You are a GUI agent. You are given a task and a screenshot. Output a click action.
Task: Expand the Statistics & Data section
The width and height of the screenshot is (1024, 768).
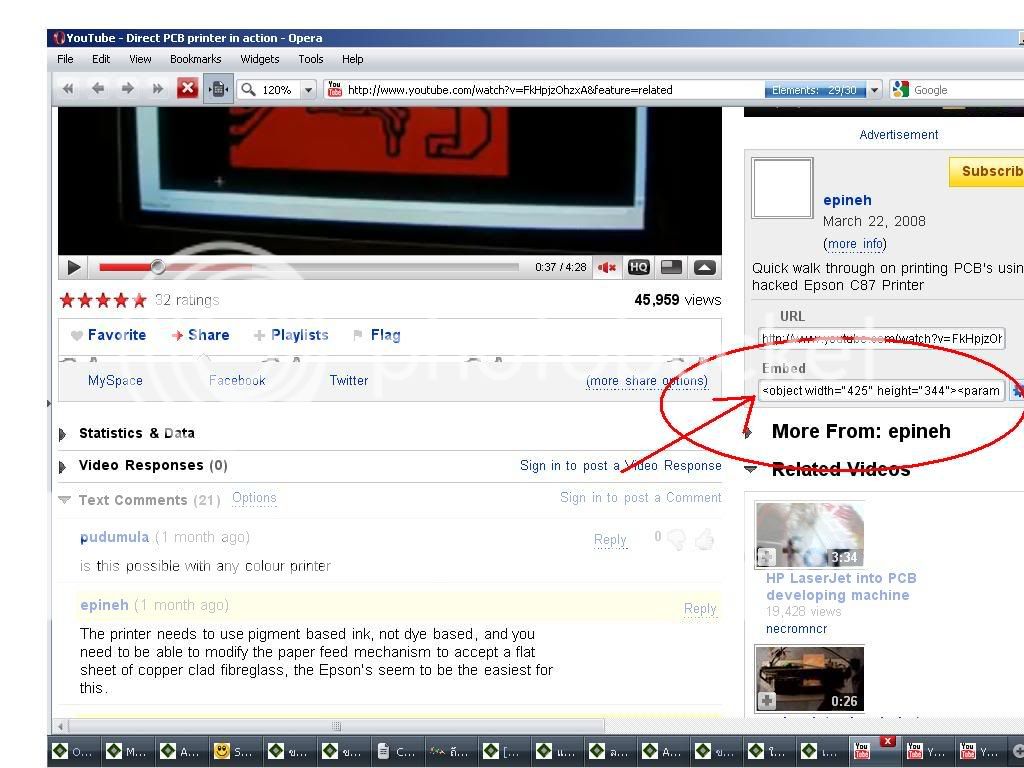click(x=63, y=434)
